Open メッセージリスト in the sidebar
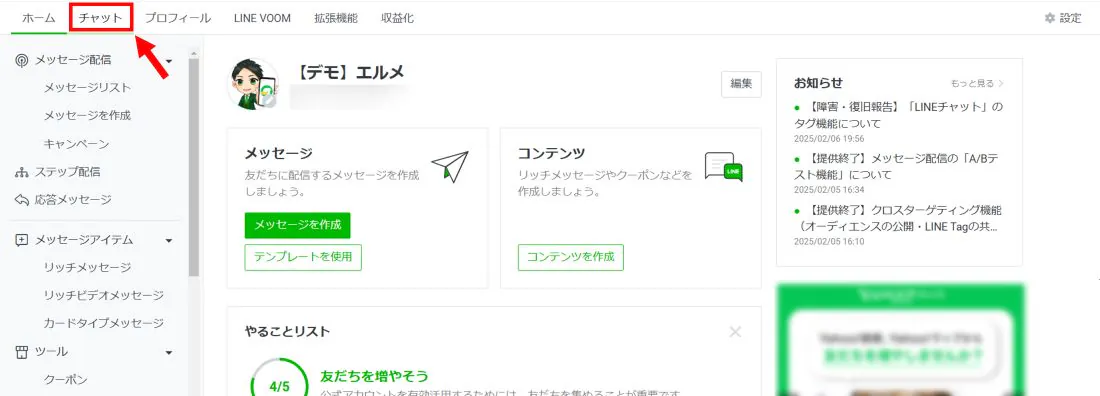This screenshot has height=396, width=1100. click(87, 88)
